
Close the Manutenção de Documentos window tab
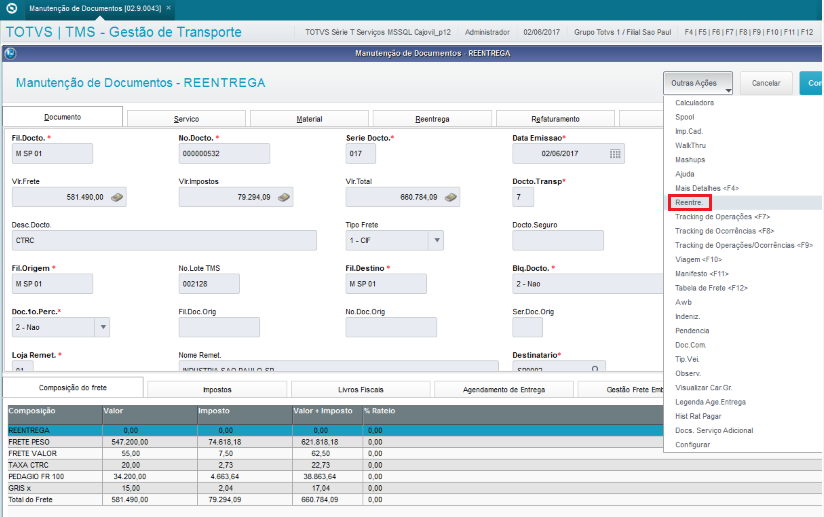pyautogui.click(x=168, y=8)
